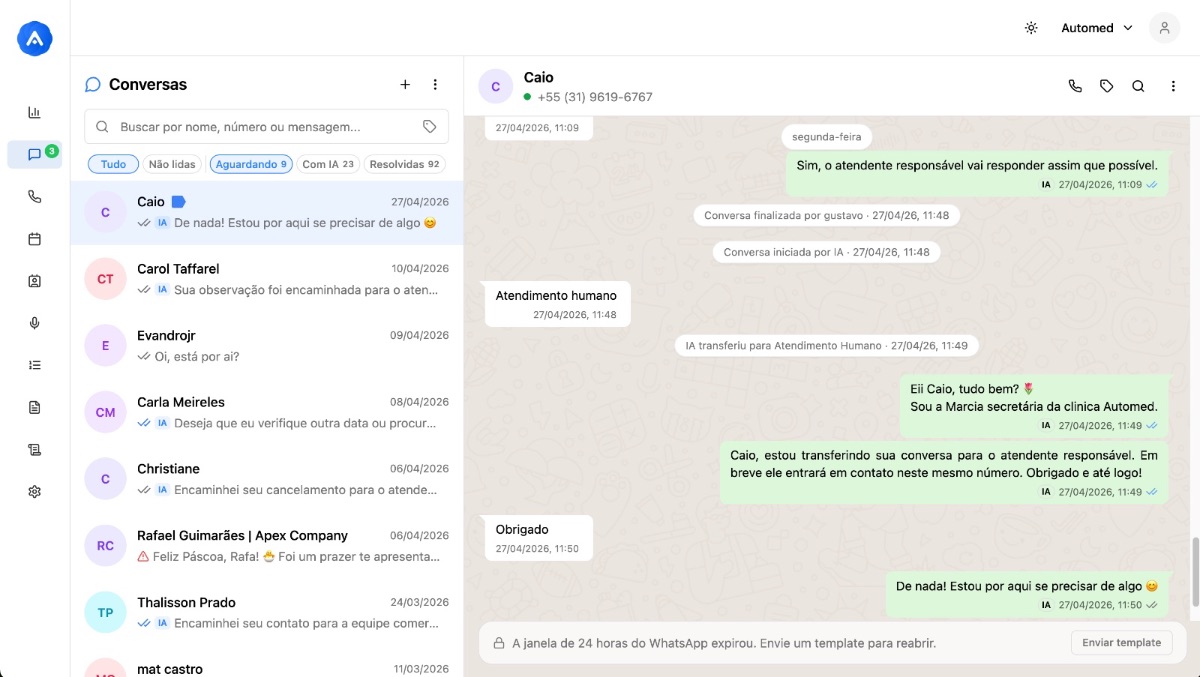Open the mat castro conversation
Image resolution: width=1200 pixels, height=677 pixels.
[266, 664]
